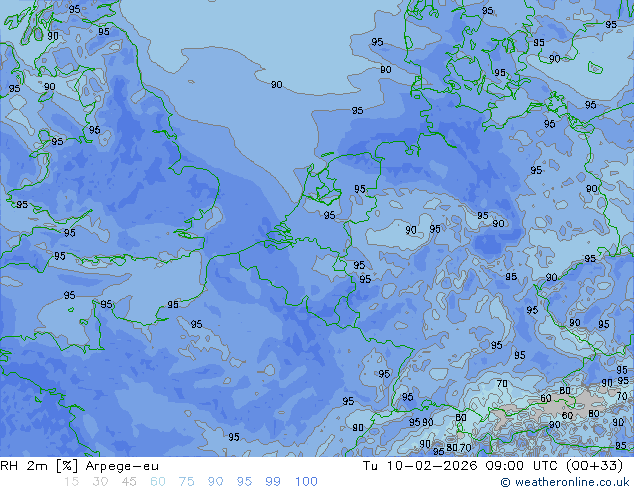Select the 30 value in the color legend
This screenshot has width=634, height=490.
[x=100, y=482]
